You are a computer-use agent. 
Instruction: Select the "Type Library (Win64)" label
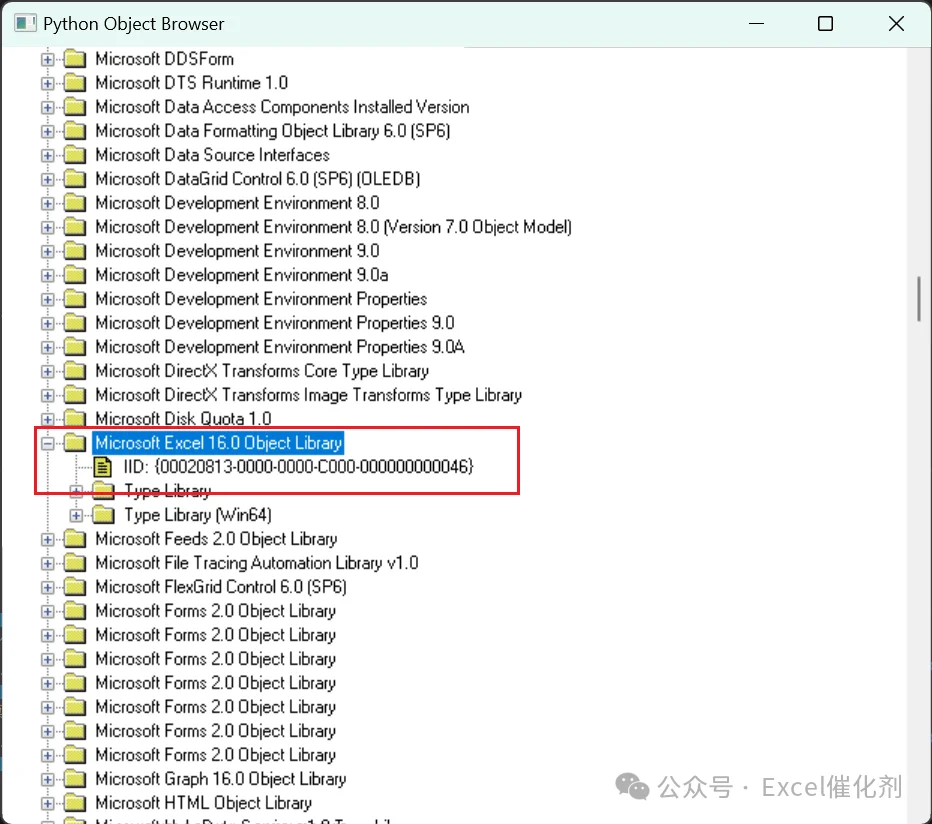point(198,515)
